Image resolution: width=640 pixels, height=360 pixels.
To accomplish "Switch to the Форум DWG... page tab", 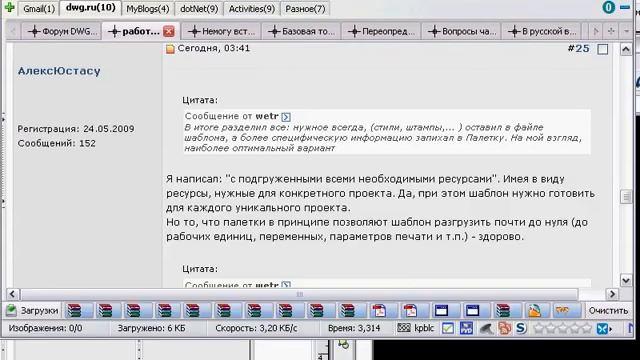I will 62,31.
